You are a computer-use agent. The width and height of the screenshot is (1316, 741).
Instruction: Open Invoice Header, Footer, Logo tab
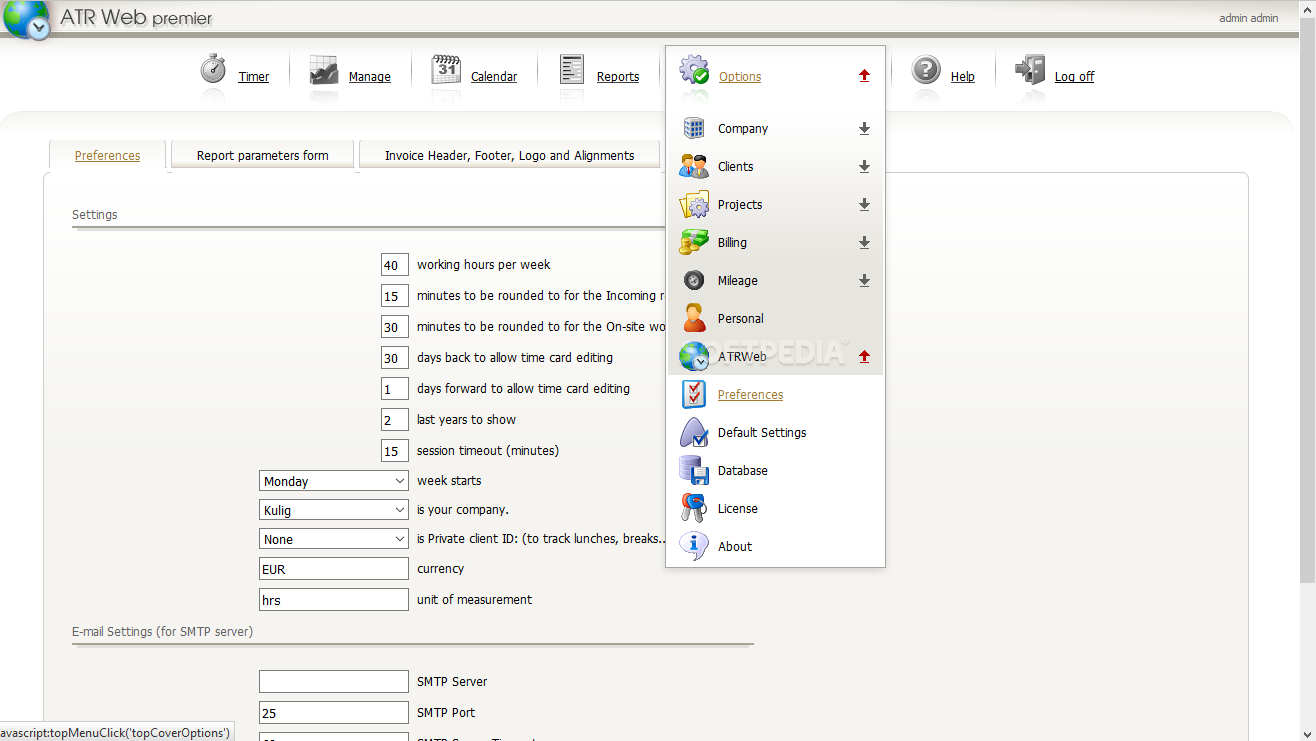point(509,155)
